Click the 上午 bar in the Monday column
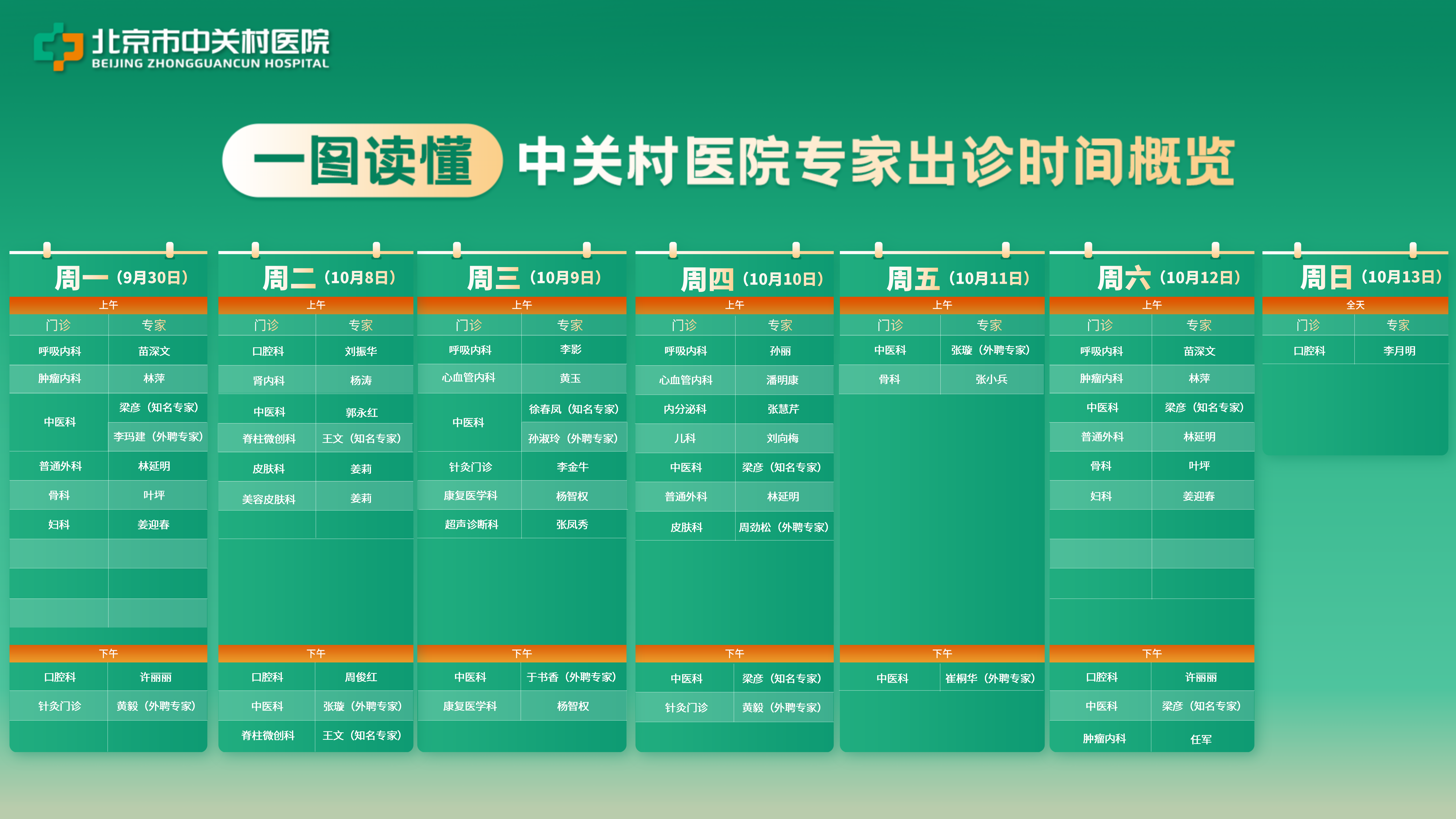The height and width of the screenshot is (819, 1456). 108,305
